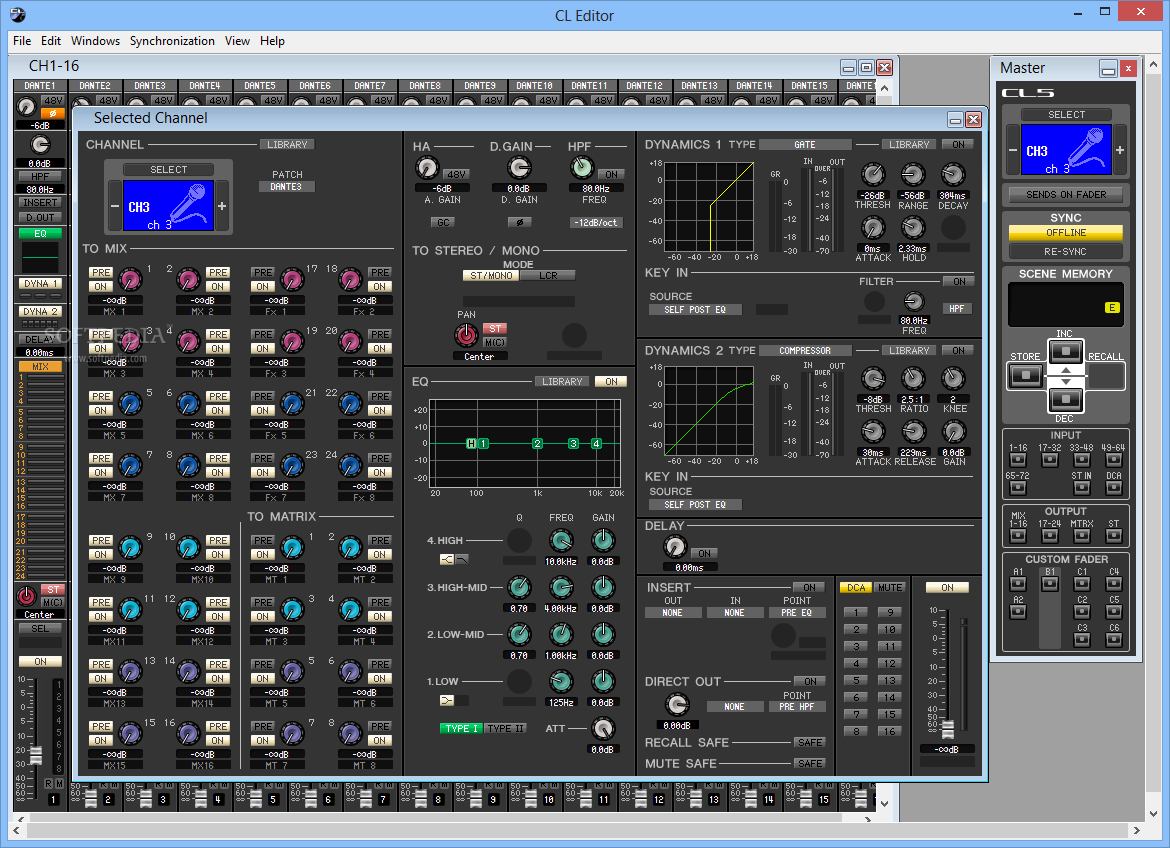Open the PATCH DANTE3 selector
Screen dimensions: 1170x848
pyautogui.click(x=287, y=187)
